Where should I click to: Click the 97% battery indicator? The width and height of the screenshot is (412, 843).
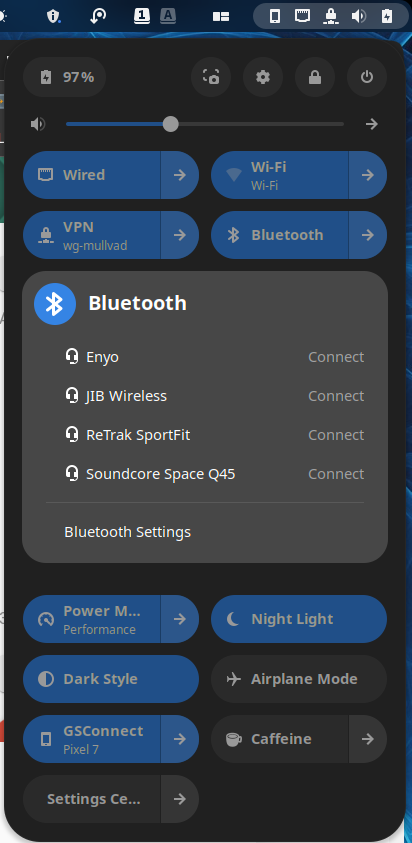point(65,77)
